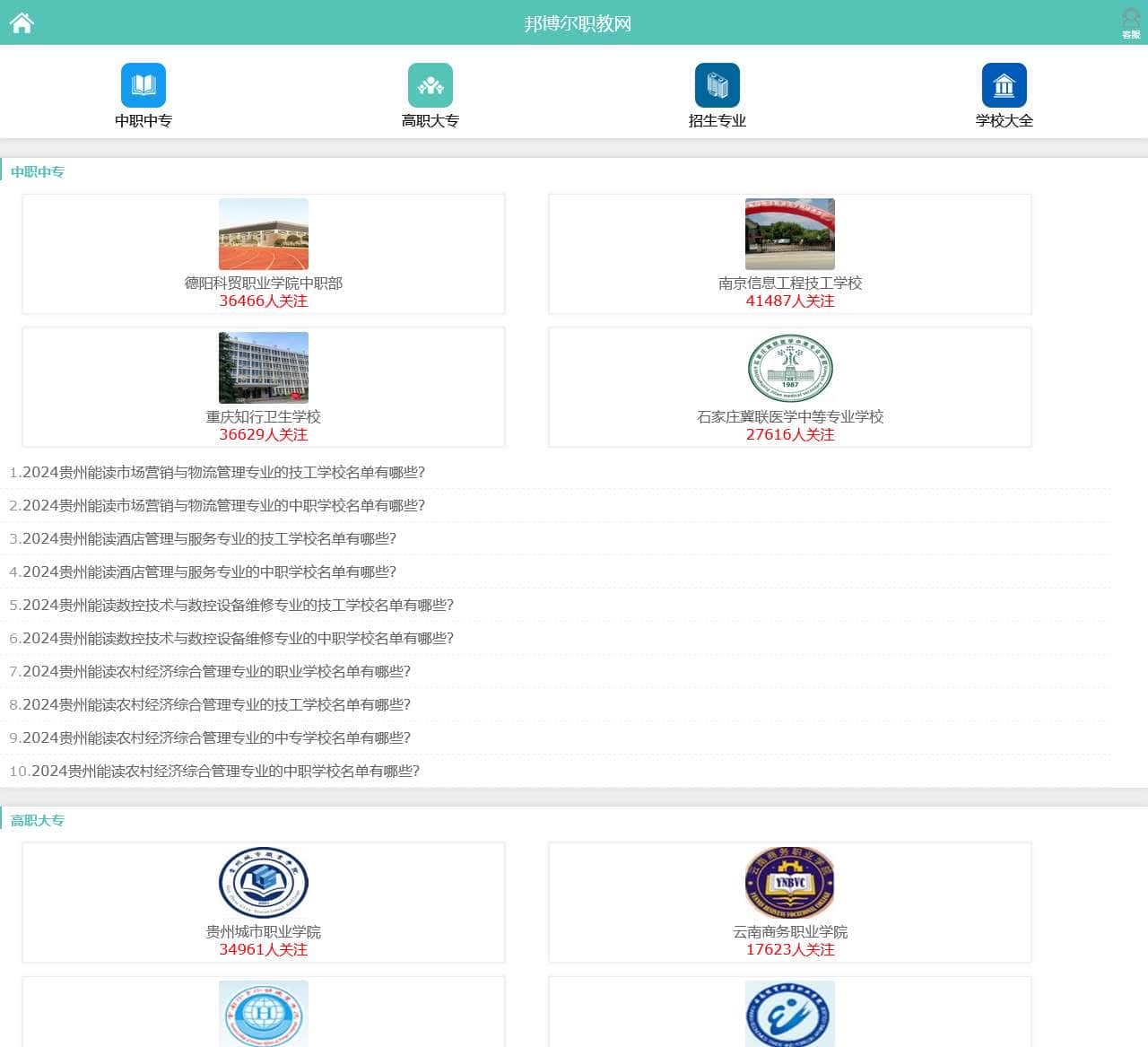Open article 1 on 市场营销与物流管理 技工学校

(223, 473)
